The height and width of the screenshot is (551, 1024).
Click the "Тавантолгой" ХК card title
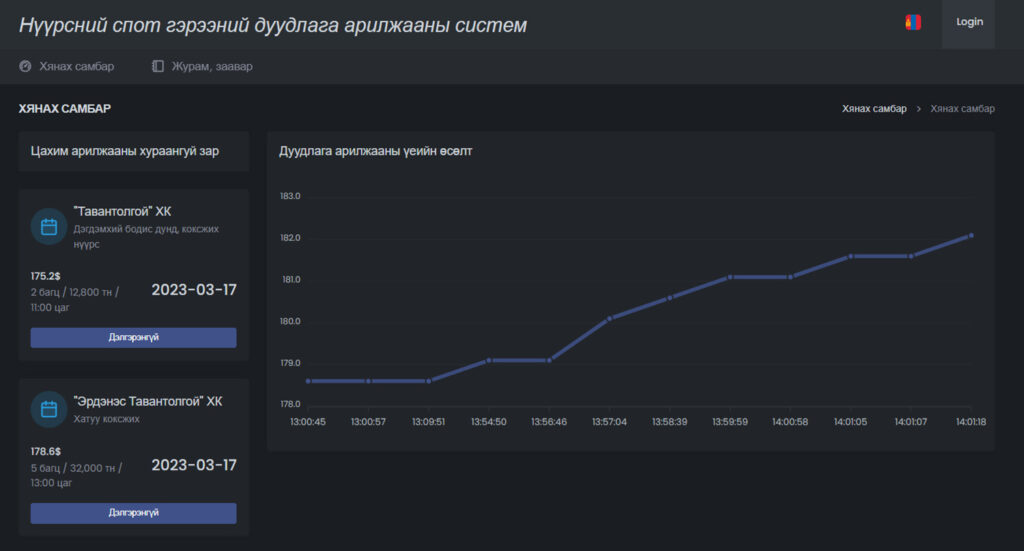(x=122, y=212)
